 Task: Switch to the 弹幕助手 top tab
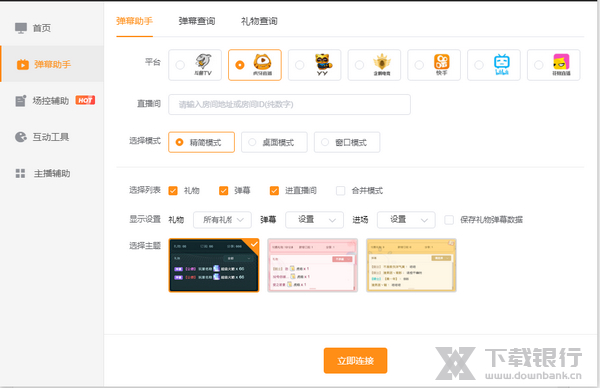pos(135,21)
